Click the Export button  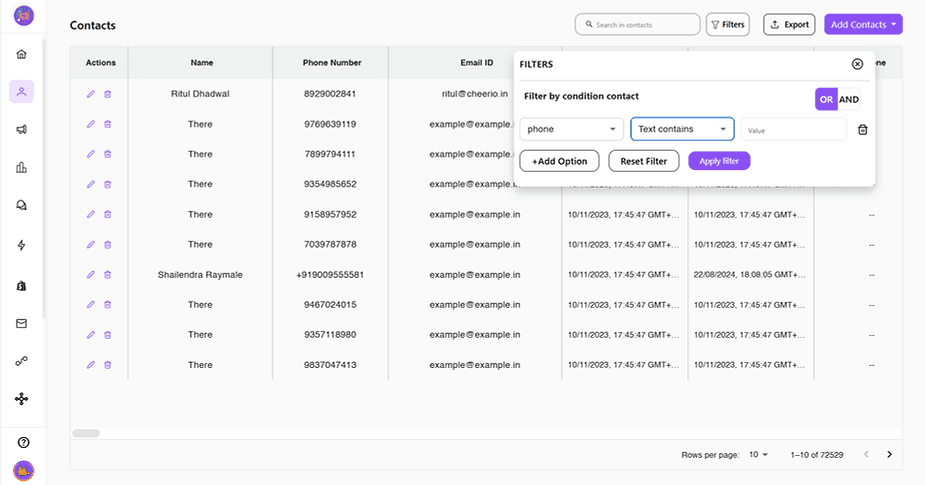[x=789, y=25]
